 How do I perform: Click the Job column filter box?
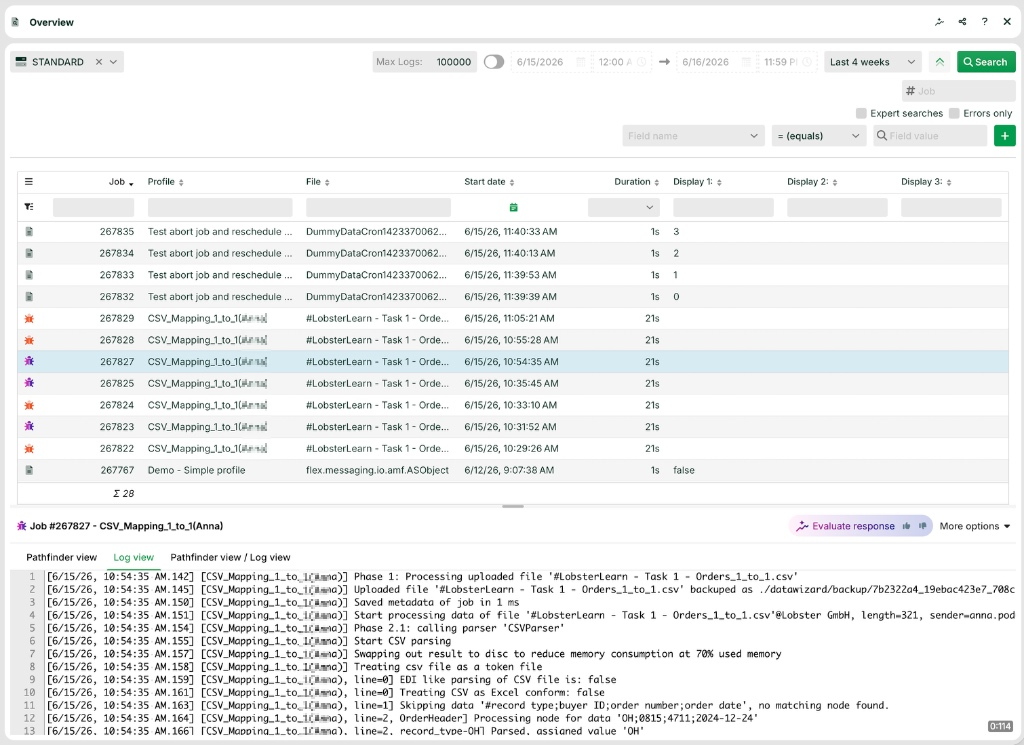(93, 208)
